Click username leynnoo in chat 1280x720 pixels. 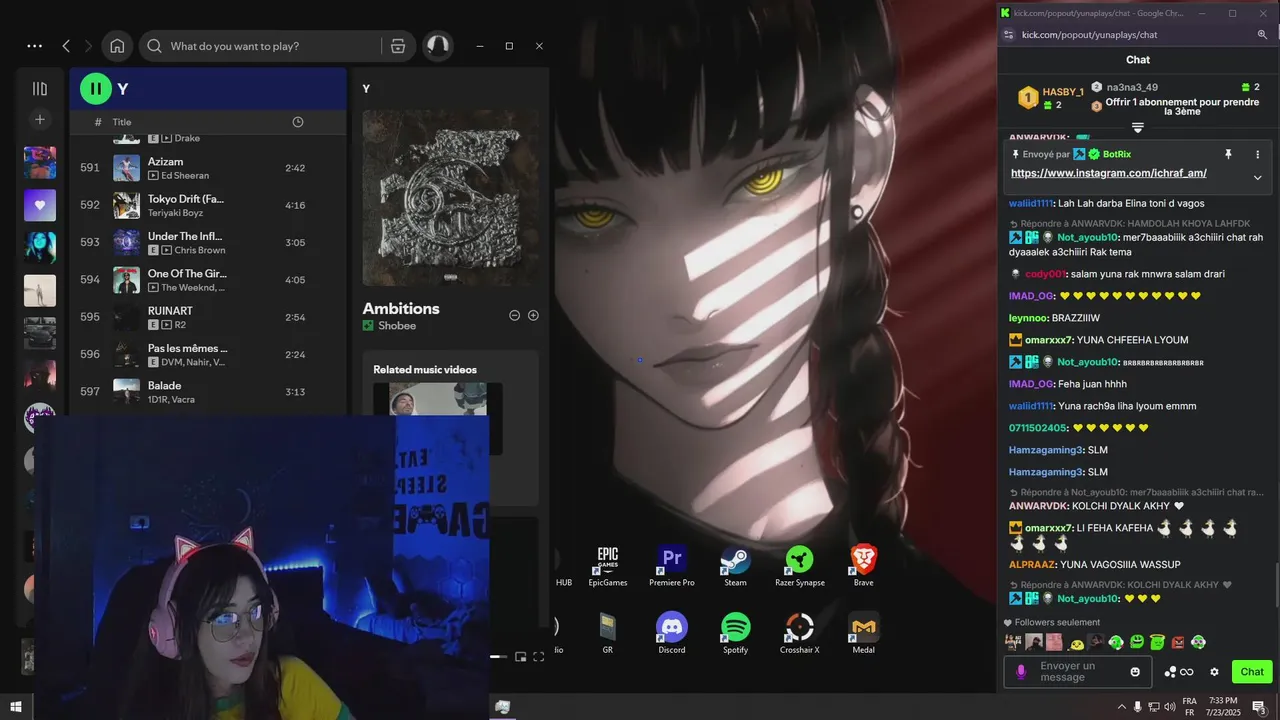click(x=1027, y=318)
